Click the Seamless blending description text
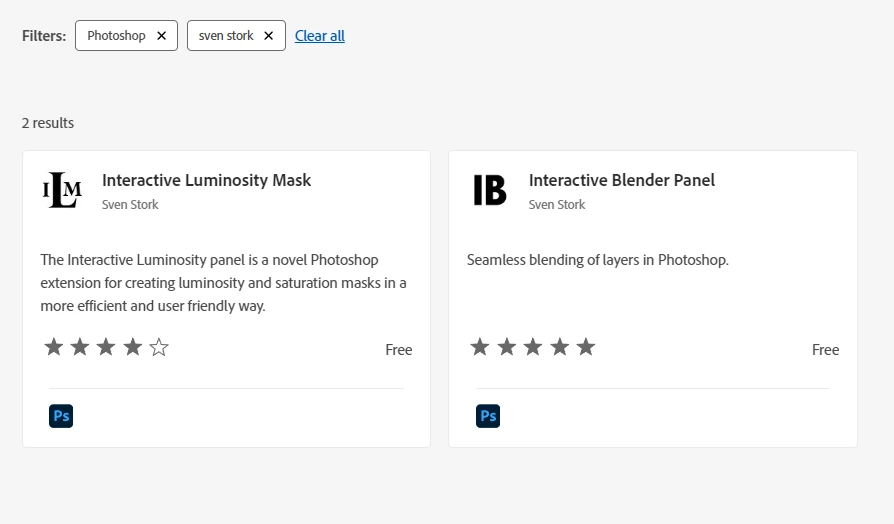 (x=598, y=260)
